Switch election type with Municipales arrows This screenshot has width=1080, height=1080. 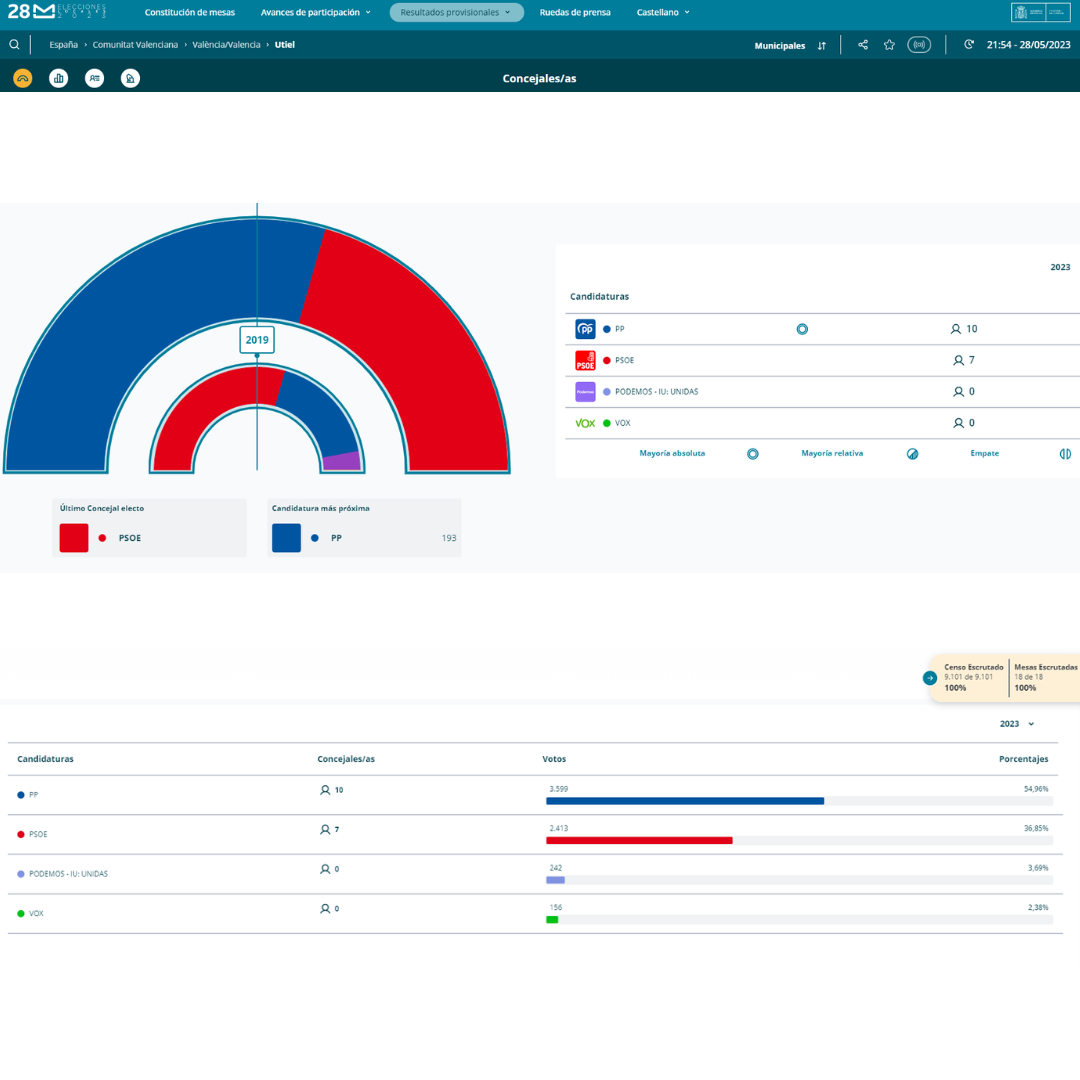821,46
